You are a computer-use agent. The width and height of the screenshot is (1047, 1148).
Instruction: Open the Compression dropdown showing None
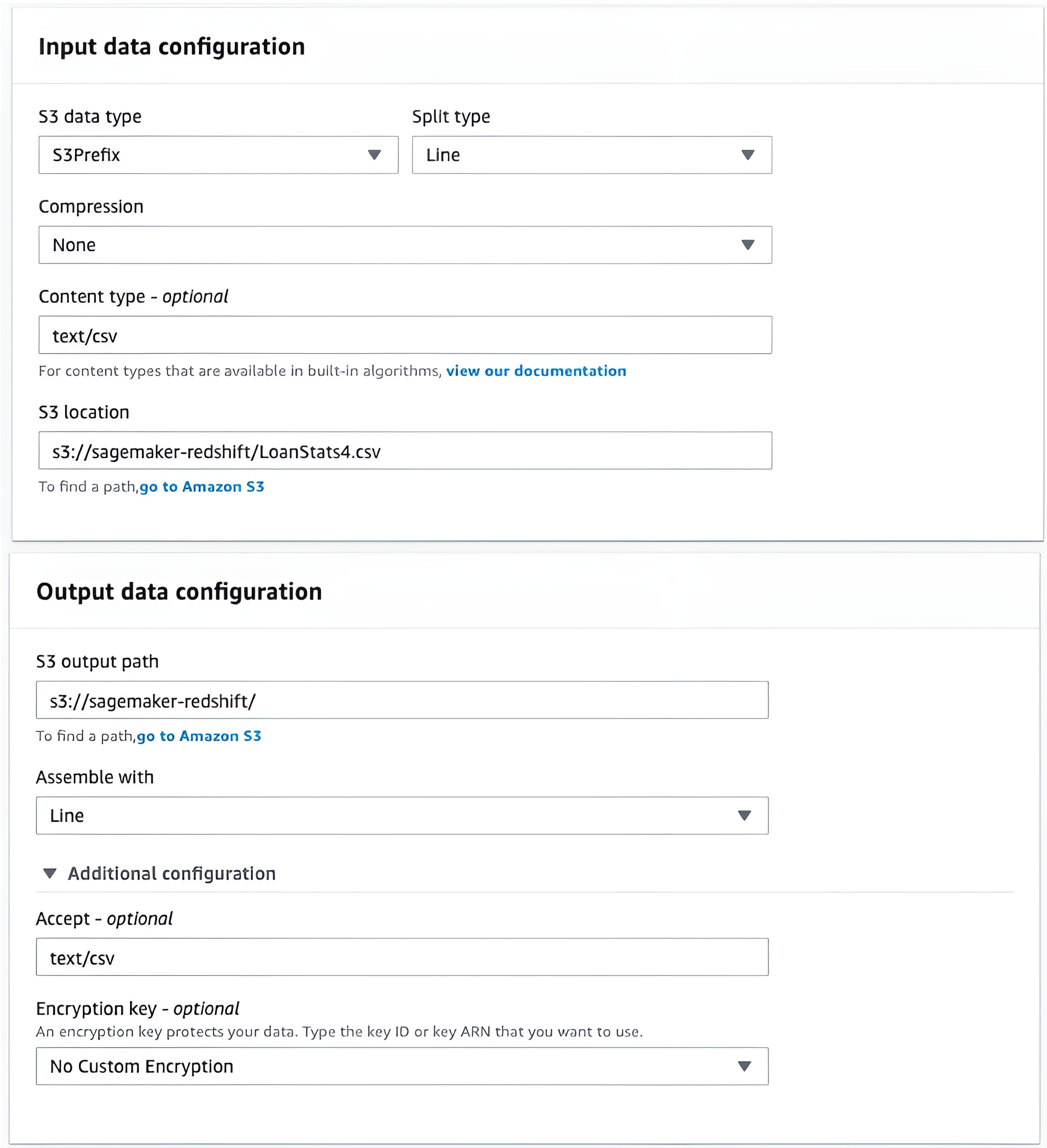coord(404,245)
